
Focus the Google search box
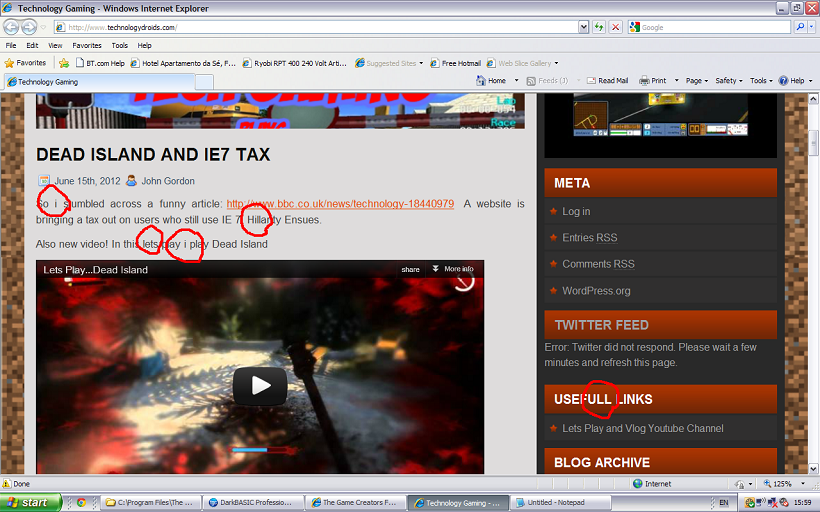(710, 27)
